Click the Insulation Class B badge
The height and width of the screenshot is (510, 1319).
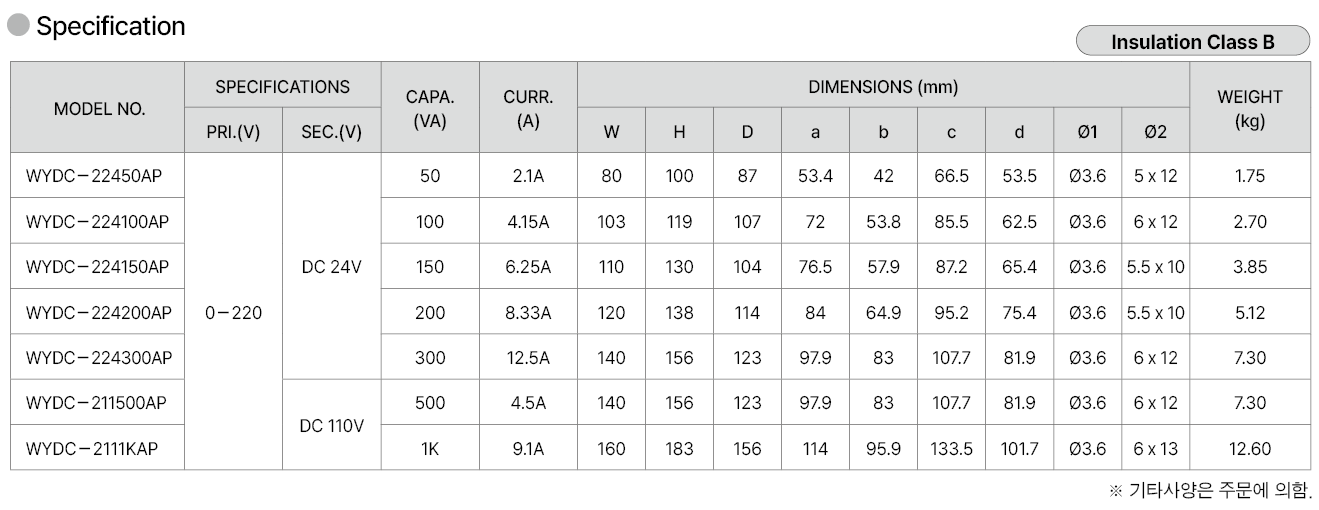coord(1192,41)
